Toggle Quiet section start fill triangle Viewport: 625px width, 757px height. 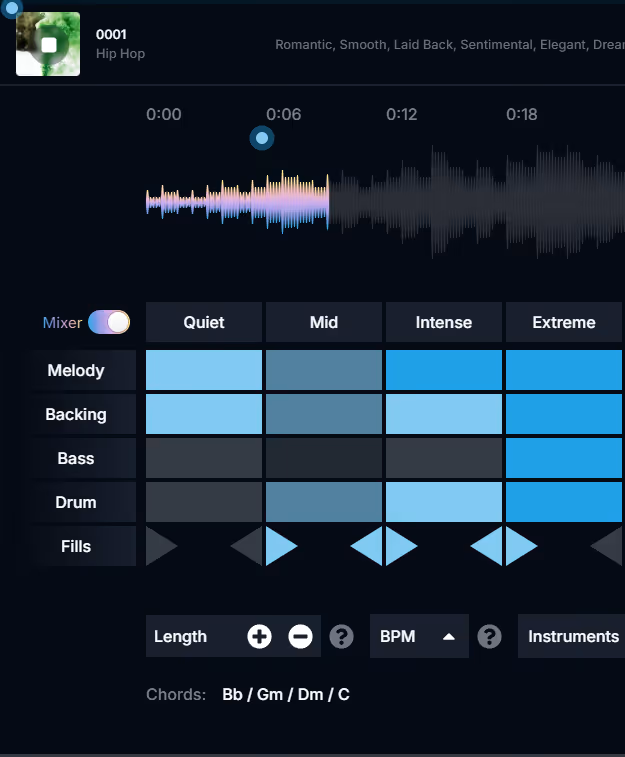coord(159,546)
